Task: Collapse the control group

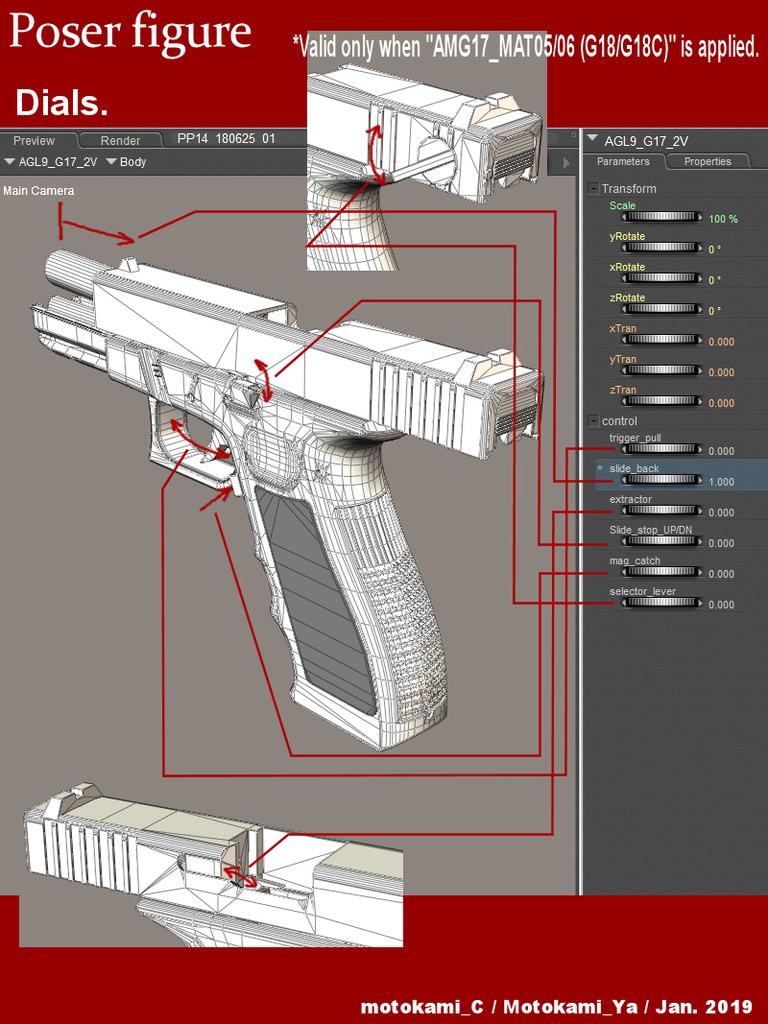Action: (x=593, y=421)
